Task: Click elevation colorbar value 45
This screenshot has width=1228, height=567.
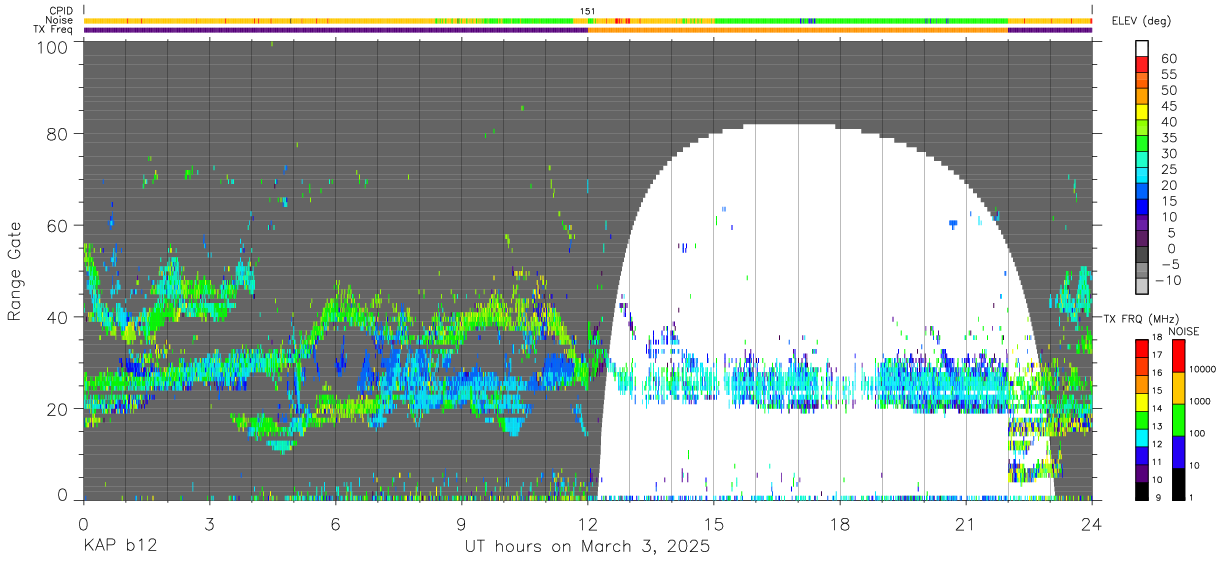Action: coord(1170,106)
